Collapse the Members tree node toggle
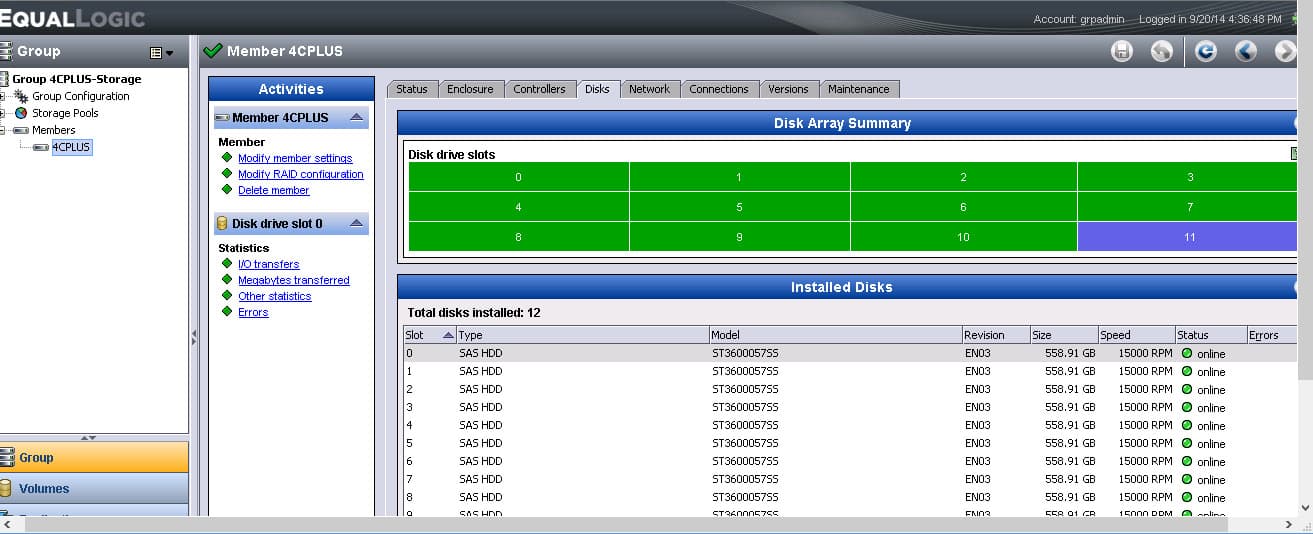Image resolution: width=1313 pixels, height=534 pixels. [x=3, y=130]
